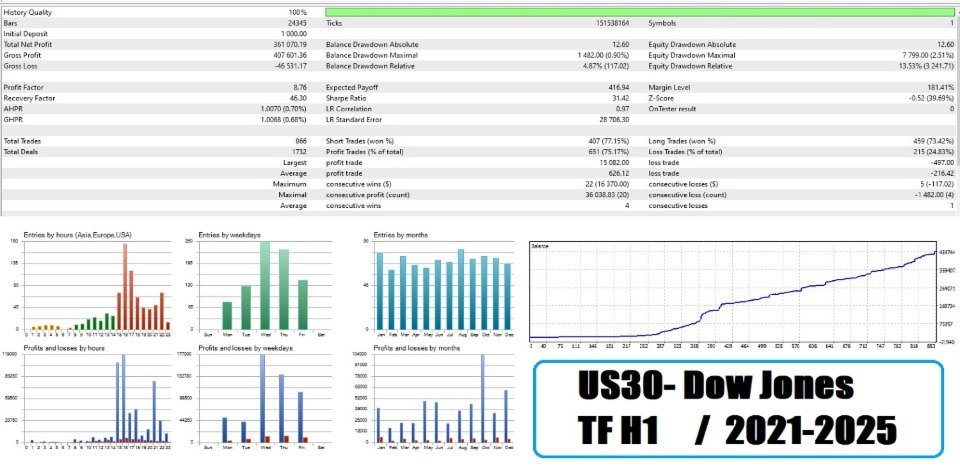Select the 'Symbols' label
This screenshot has height=469, width=960.
pos(662,23)
